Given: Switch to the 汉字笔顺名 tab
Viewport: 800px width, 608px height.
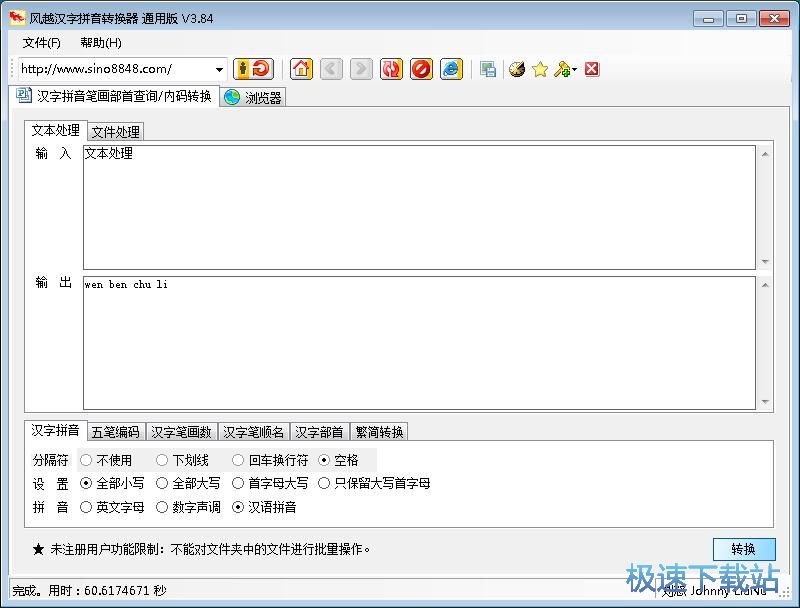Looking at the screenshot, I should 254,432.
